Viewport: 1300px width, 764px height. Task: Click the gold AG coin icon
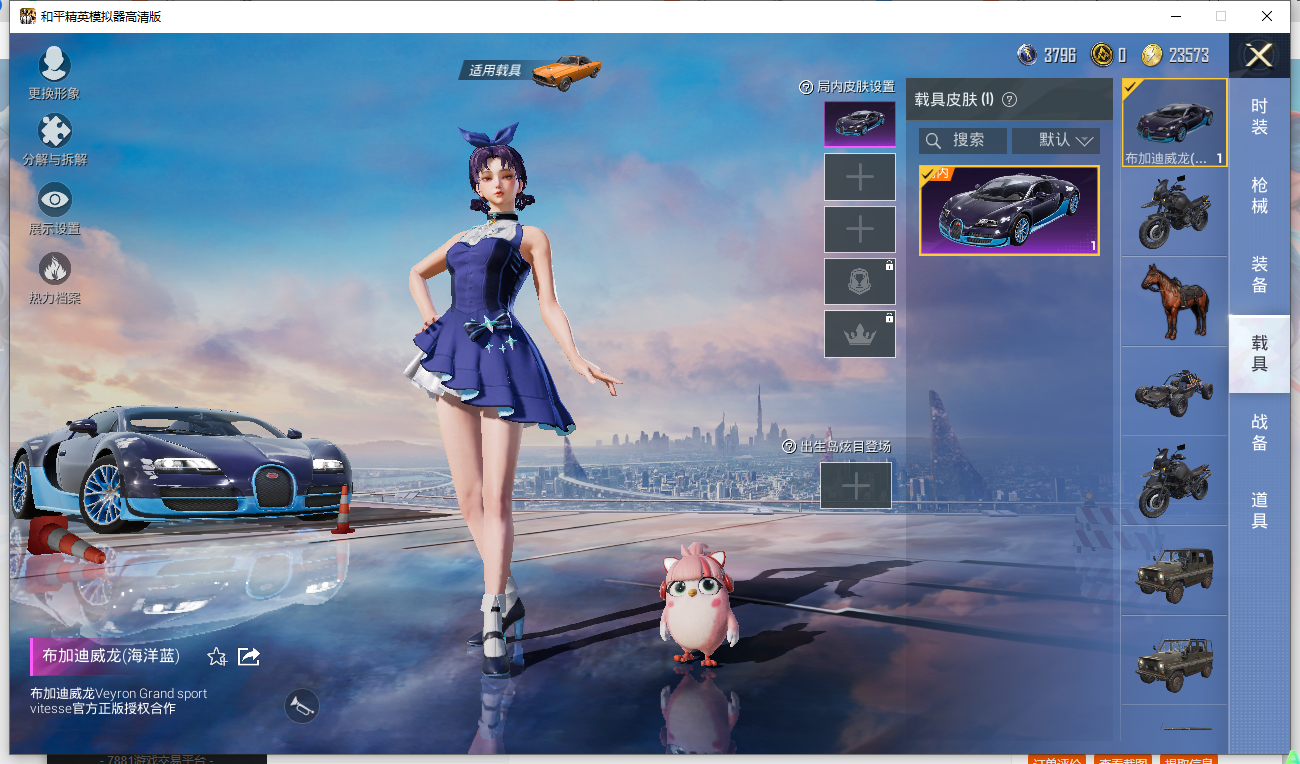pos(1102,55)
